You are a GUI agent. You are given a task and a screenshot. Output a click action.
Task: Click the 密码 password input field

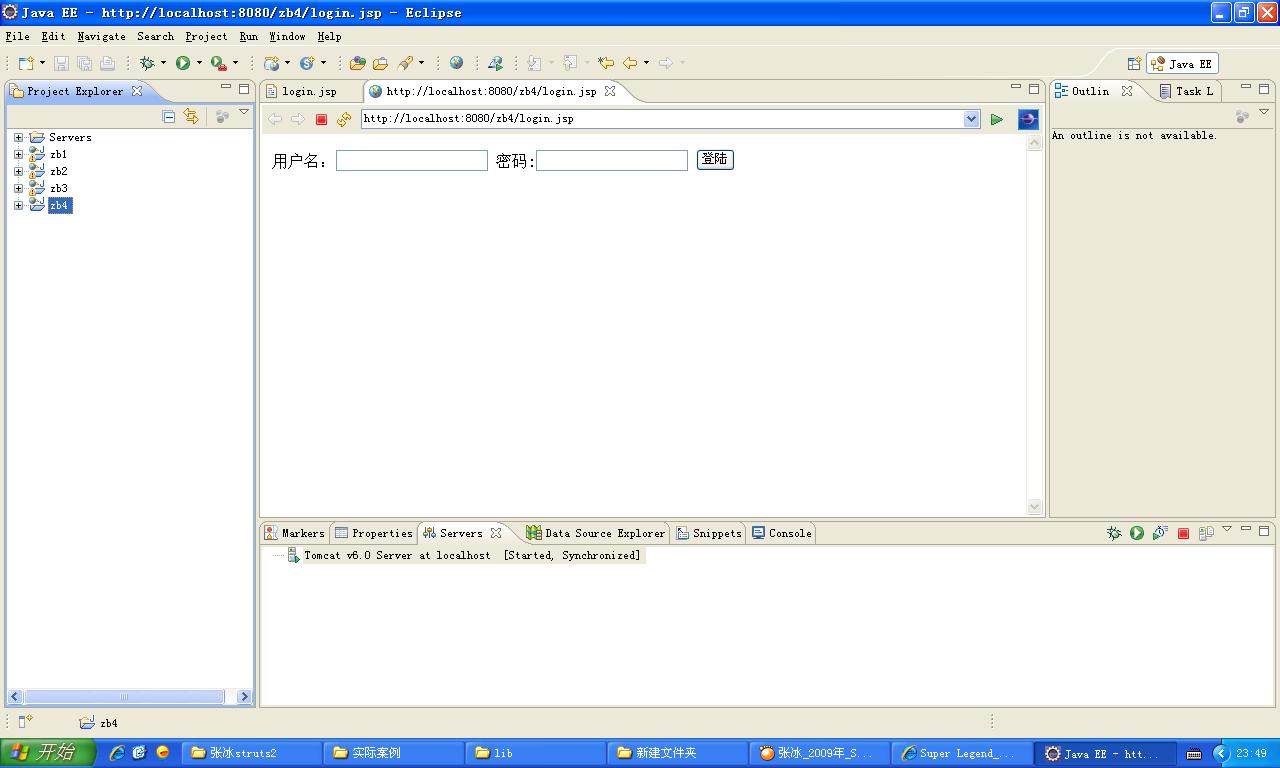point(612,160)
